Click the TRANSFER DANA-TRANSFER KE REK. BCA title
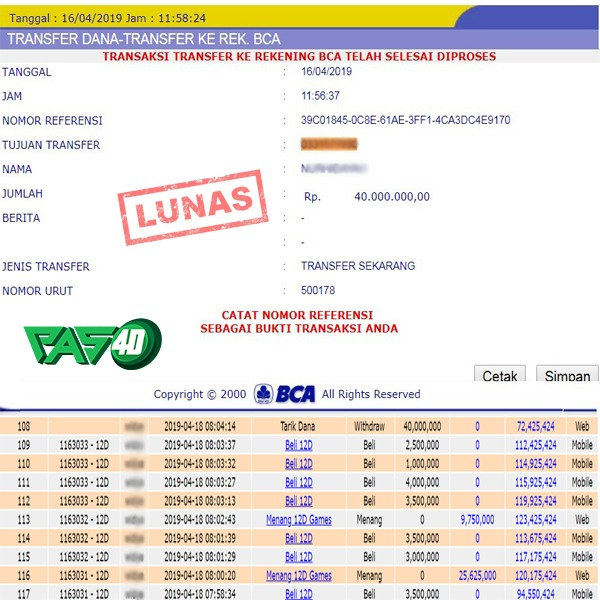The width and height of the screenshot is (600, 600). click(x=144, y=39)
